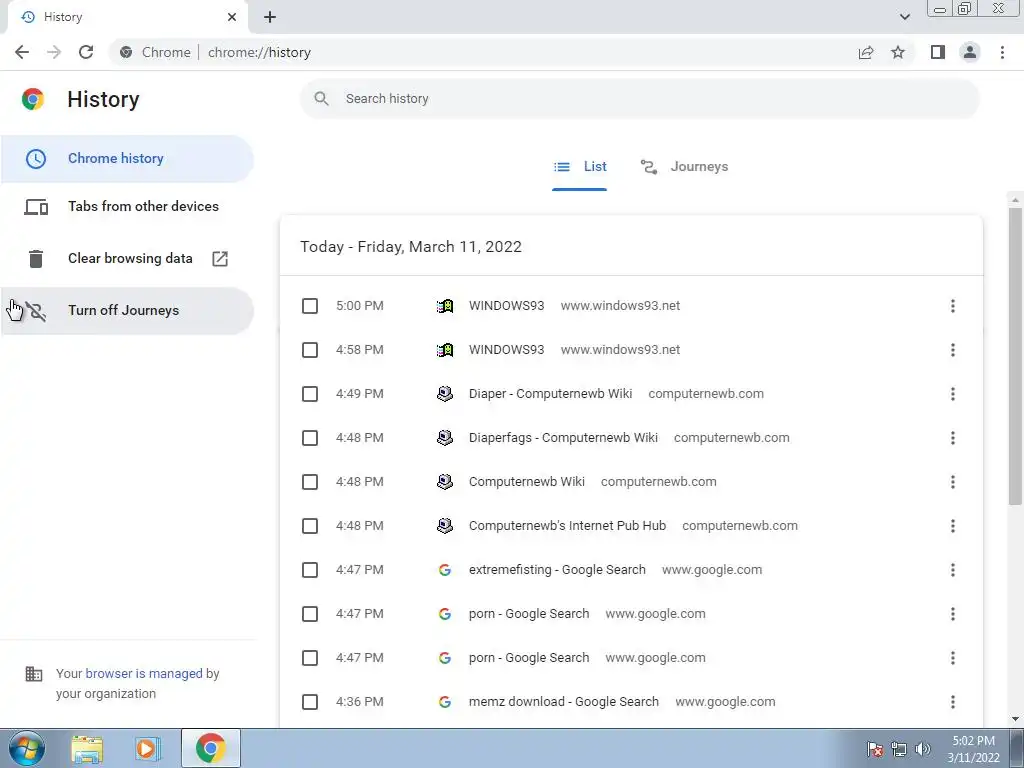Open the 5:00 PM WINDOWS93 link
The width and height of the screenshot is (1024, 768).
coord(506,306)
